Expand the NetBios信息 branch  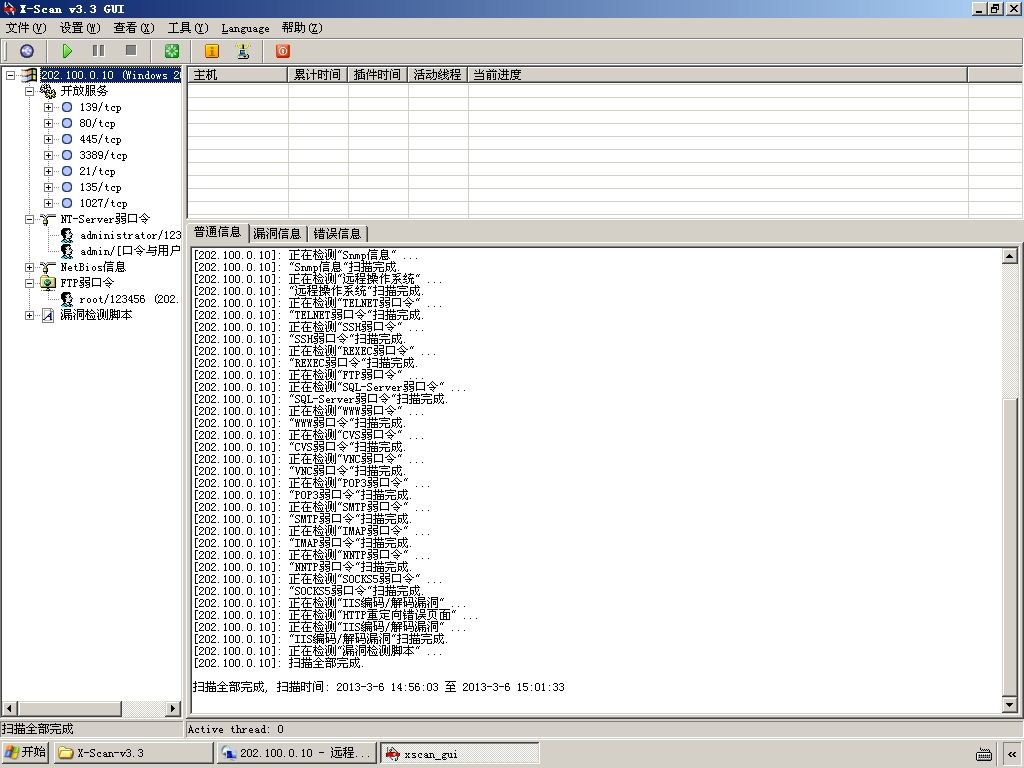pyautogui.click(x=29, y=267)
